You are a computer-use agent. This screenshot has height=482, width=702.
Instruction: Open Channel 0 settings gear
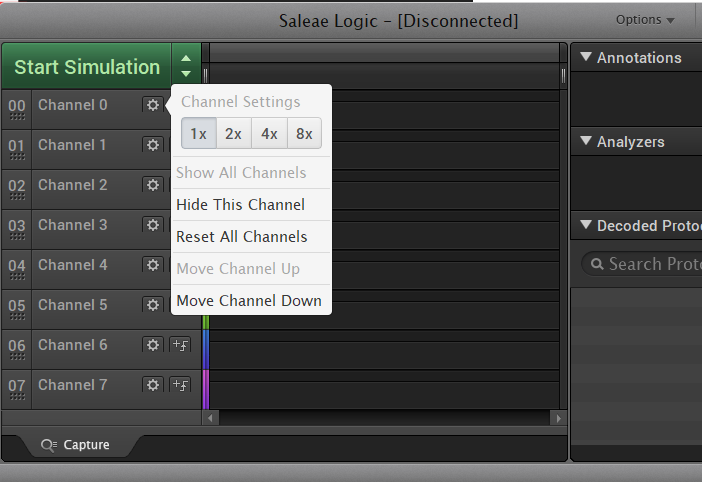point(152,105)
